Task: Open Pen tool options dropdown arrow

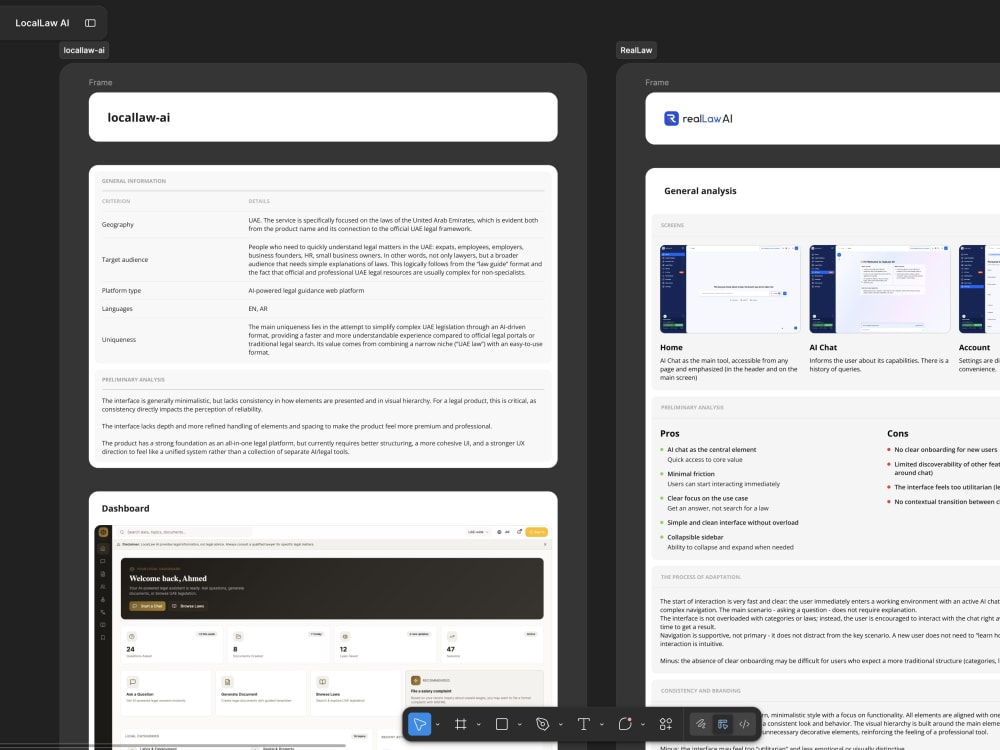Action: point(561,724)
